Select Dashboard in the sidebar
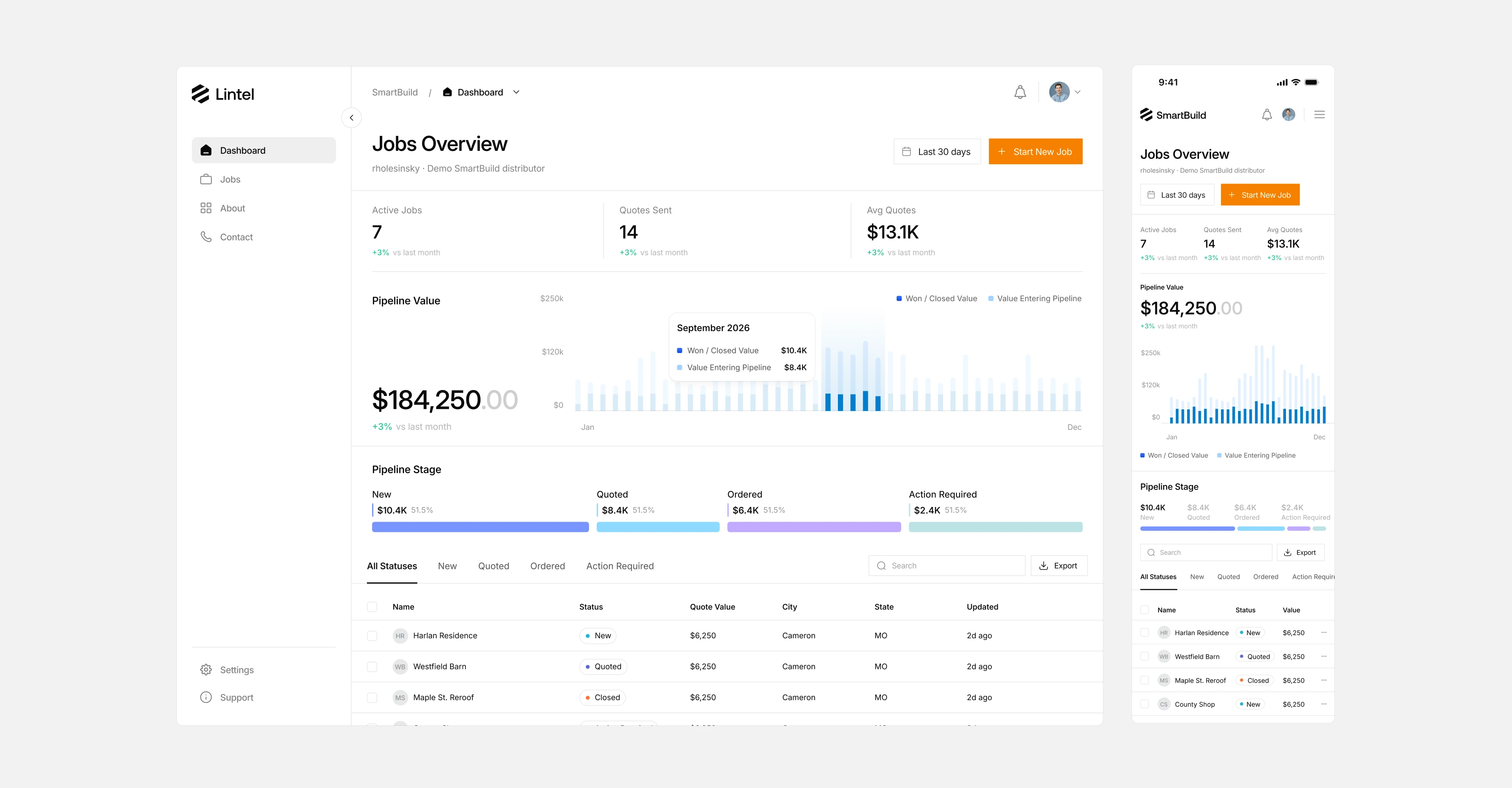This screenshot has width=1512, height=788. pos(263,151)
